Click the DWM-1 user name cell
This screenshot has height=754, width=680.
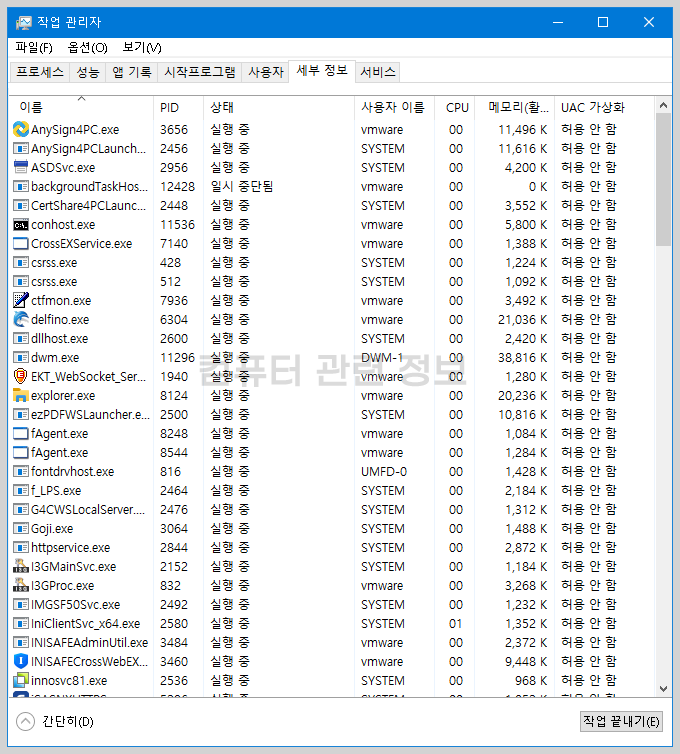click(x=381, y=357)
